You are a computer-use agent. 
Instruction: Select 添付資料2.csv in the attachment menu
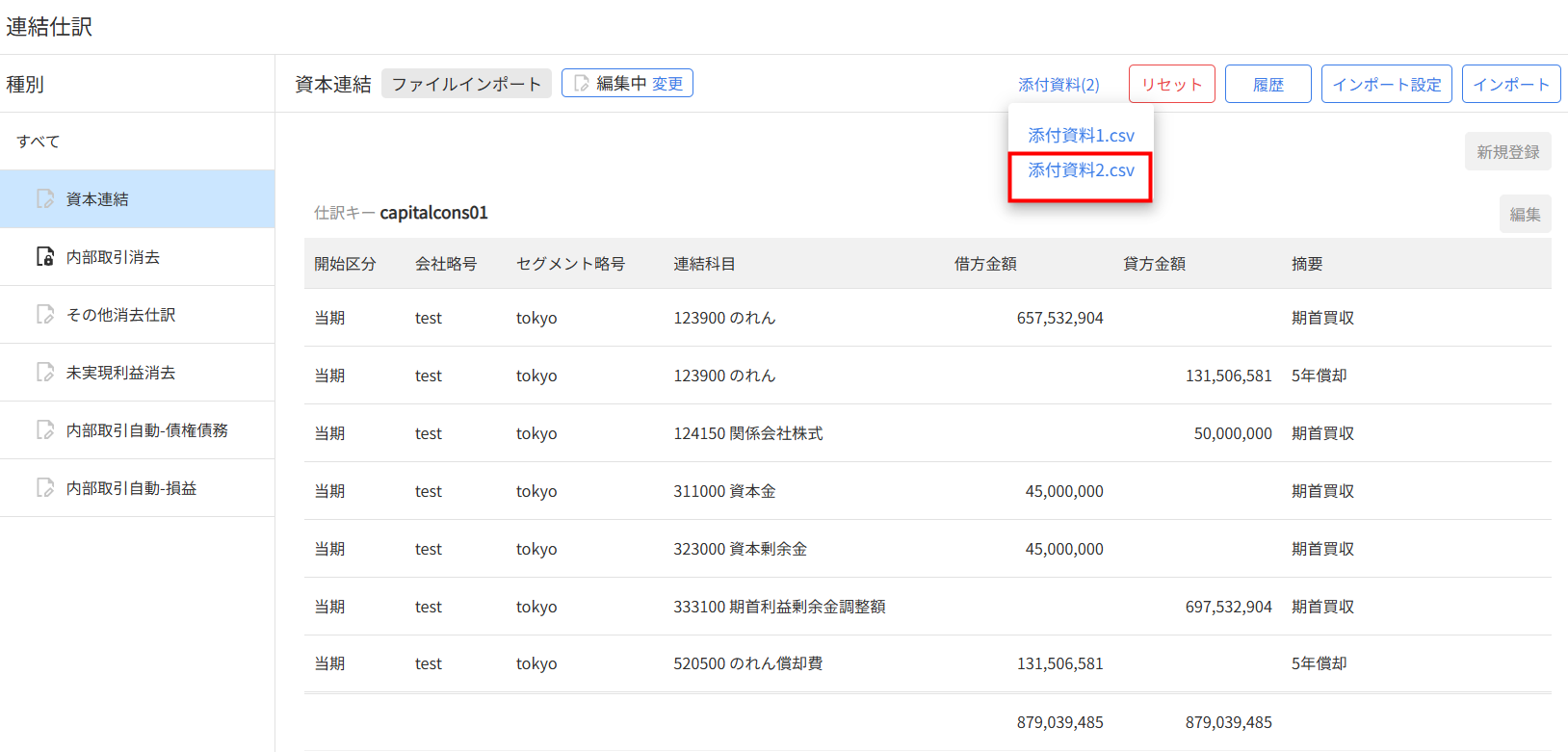[1081, 170]
